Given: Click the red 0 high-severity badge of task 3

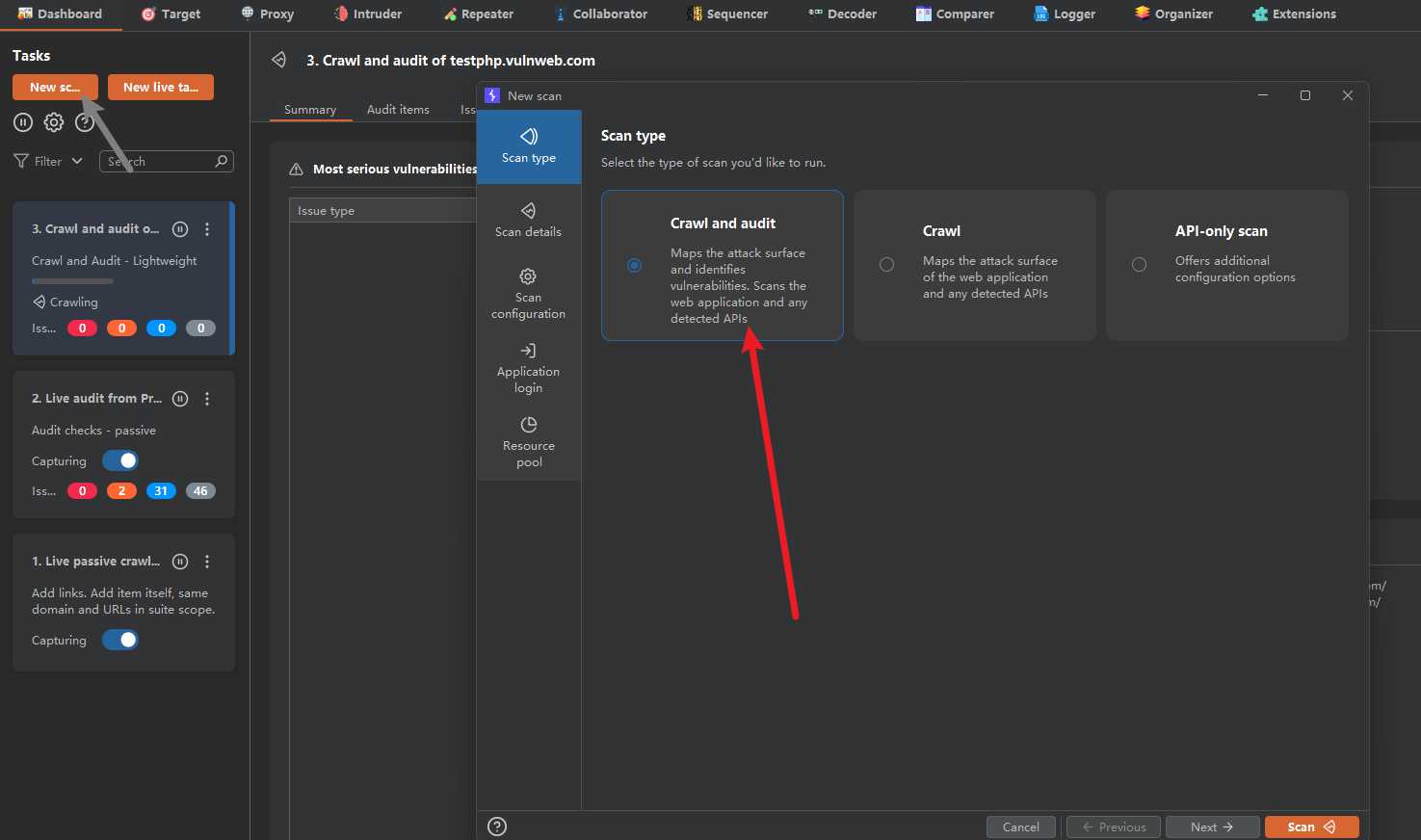Looking at the screenshot, I should click(82, 328).
